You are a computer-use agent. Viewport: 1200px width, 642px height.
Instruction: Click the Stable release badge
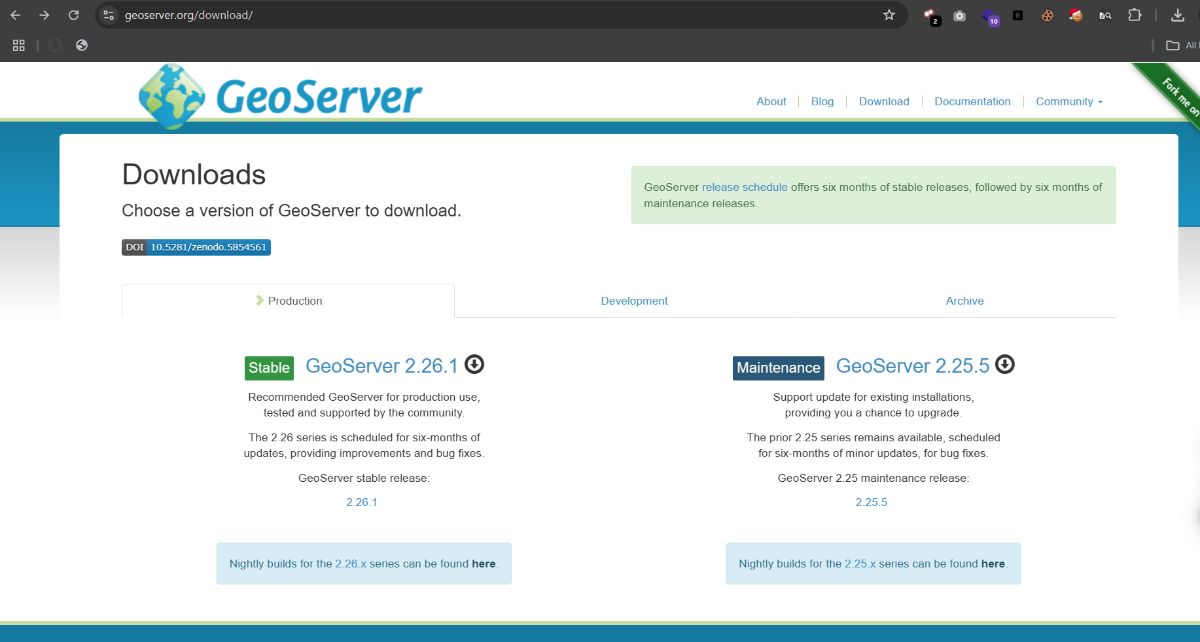[x=268, y=368]
